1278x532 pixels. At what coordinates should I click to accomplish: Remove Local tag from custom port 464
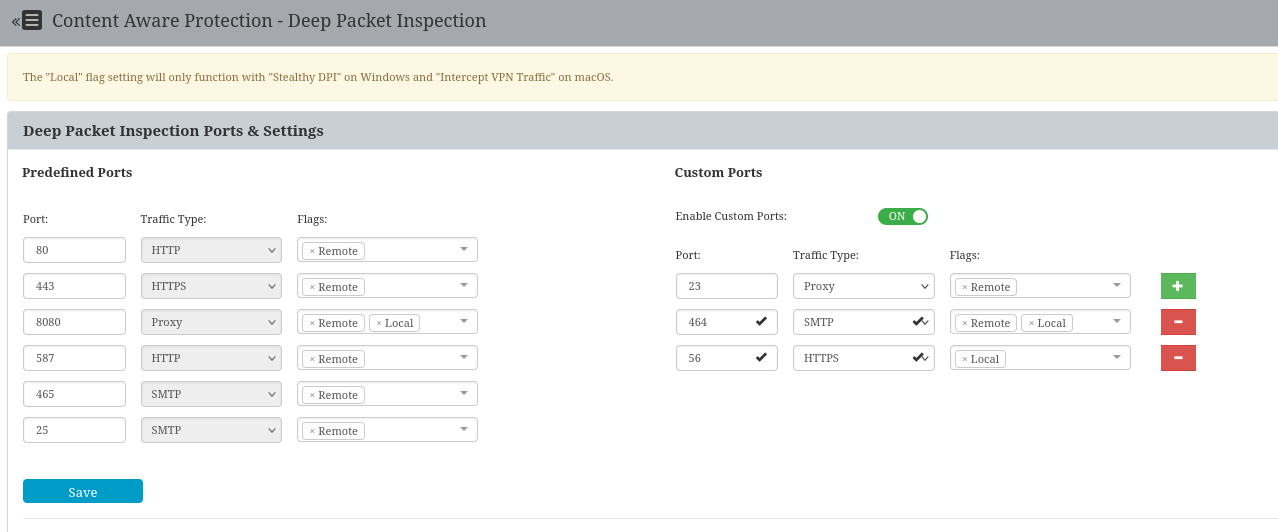pos(1031,323)
